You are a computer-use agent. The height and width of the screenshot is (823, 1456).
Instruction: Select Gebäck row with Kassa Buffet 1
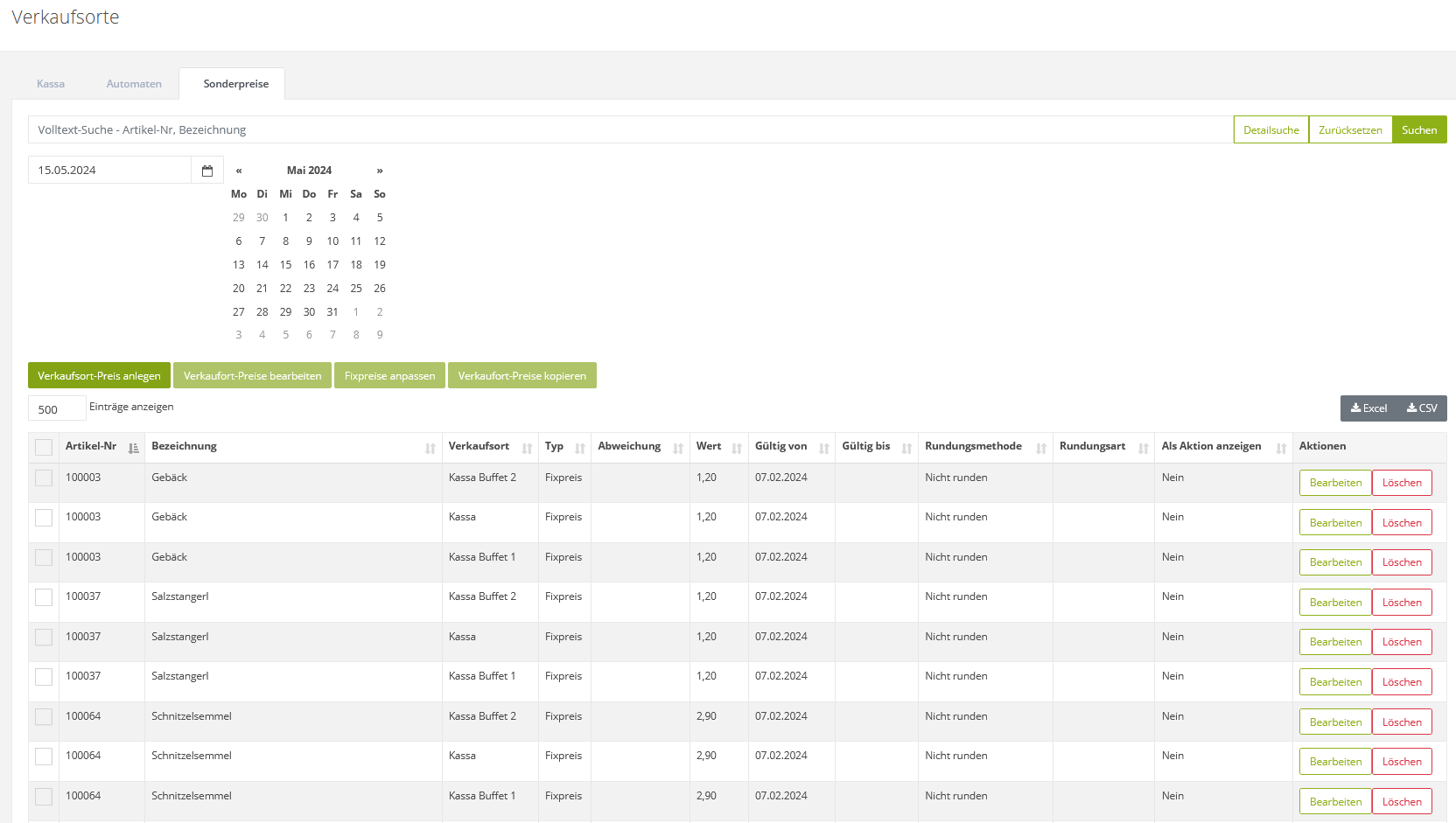(44, 558)
